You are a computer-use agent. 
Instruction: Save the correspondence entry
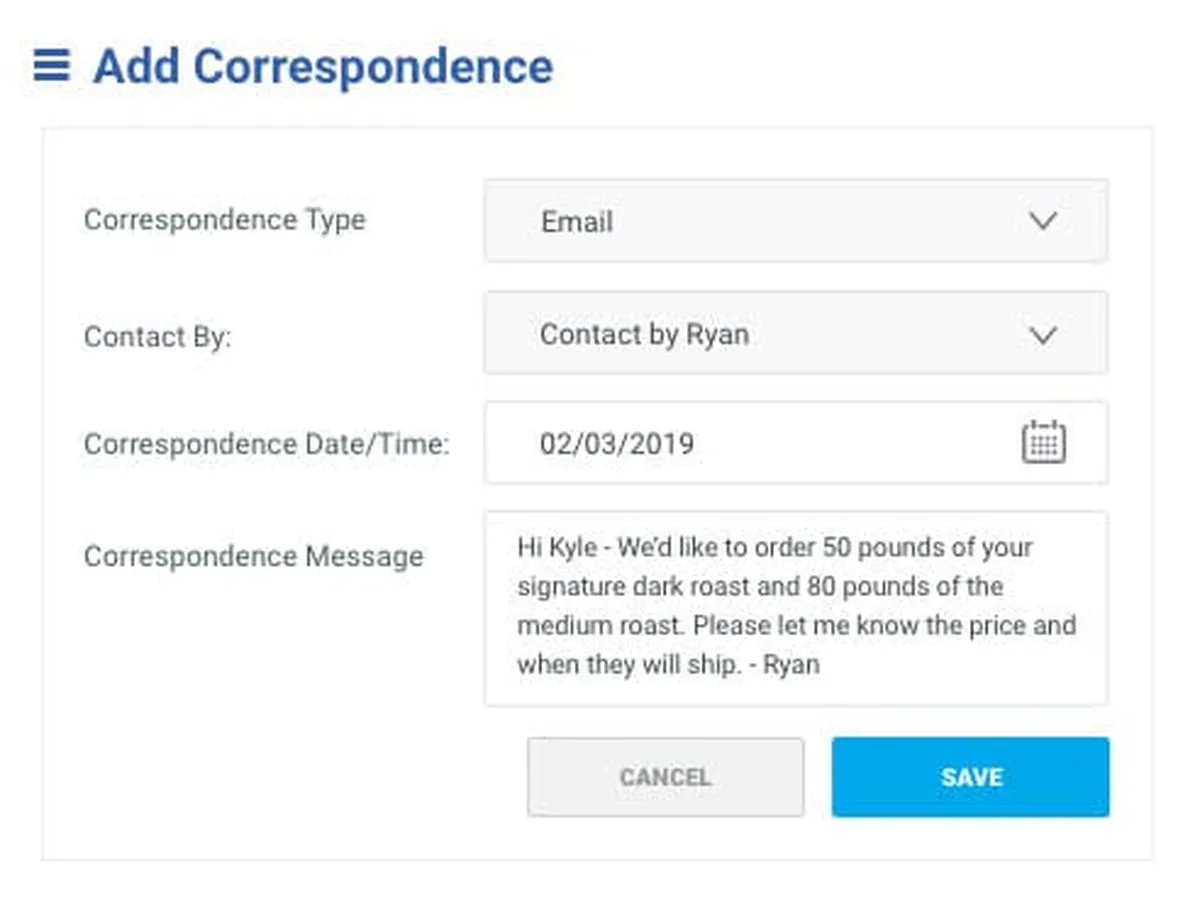pyautogui.click(x=970, y=777)
